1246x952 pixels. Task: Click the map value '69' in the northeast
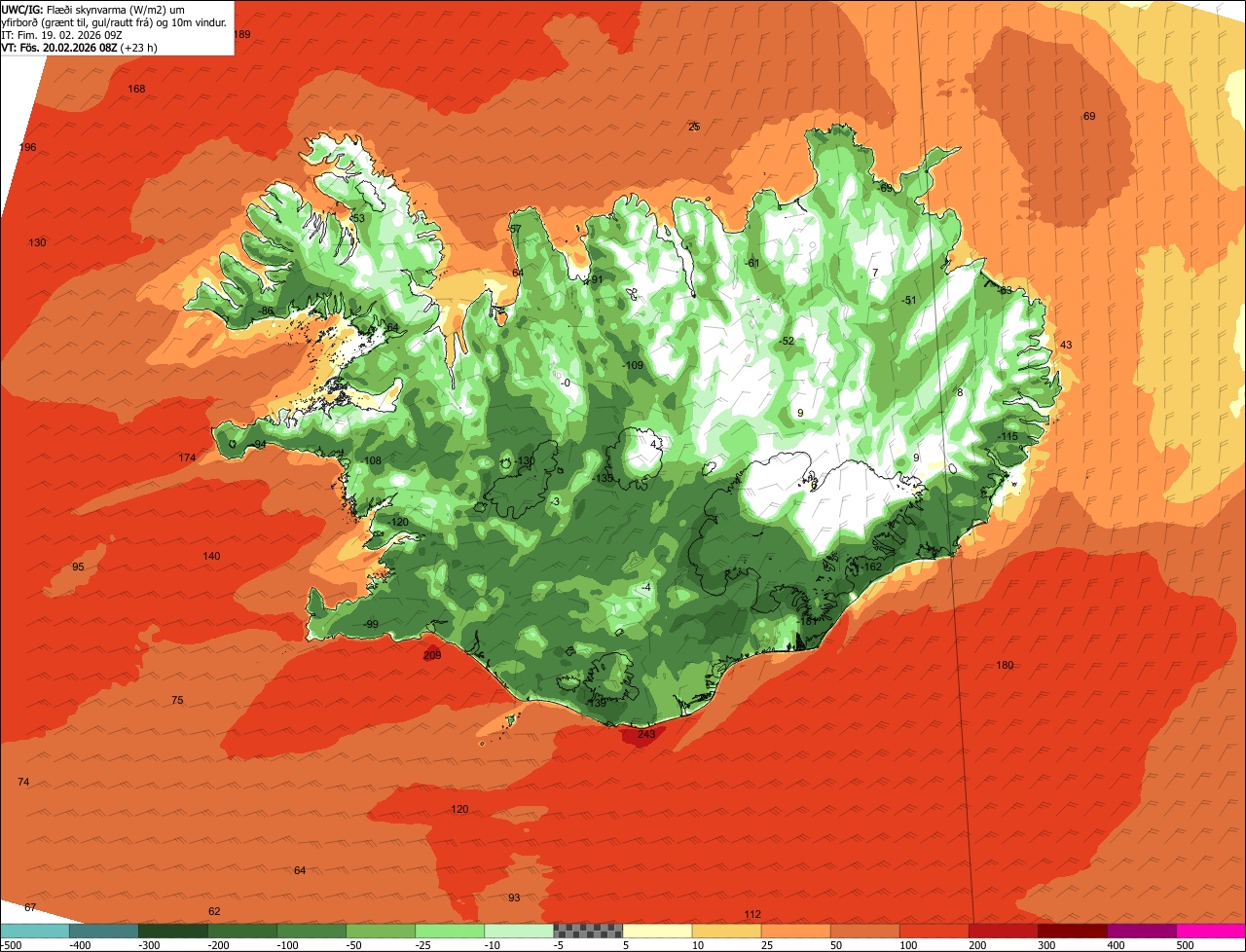pos(1089,116)
